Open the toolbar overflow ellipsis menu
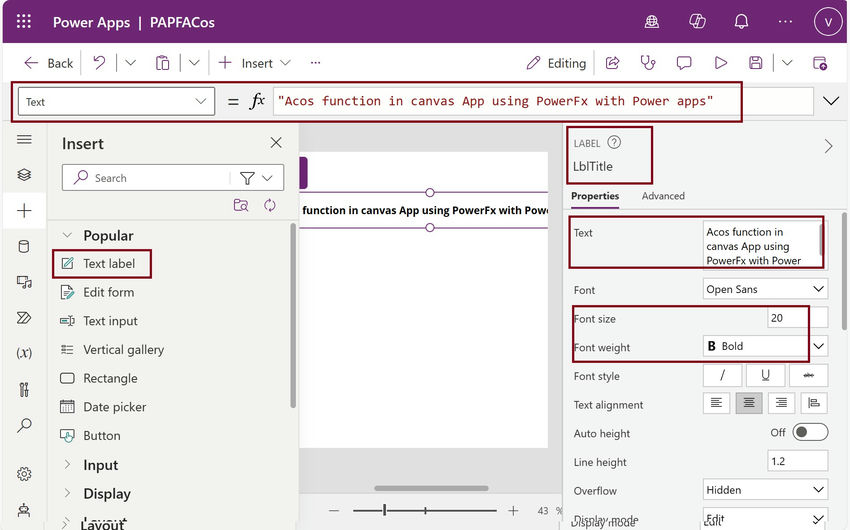The width and height of the screenshot is (850, 530). tap(315, 63)
